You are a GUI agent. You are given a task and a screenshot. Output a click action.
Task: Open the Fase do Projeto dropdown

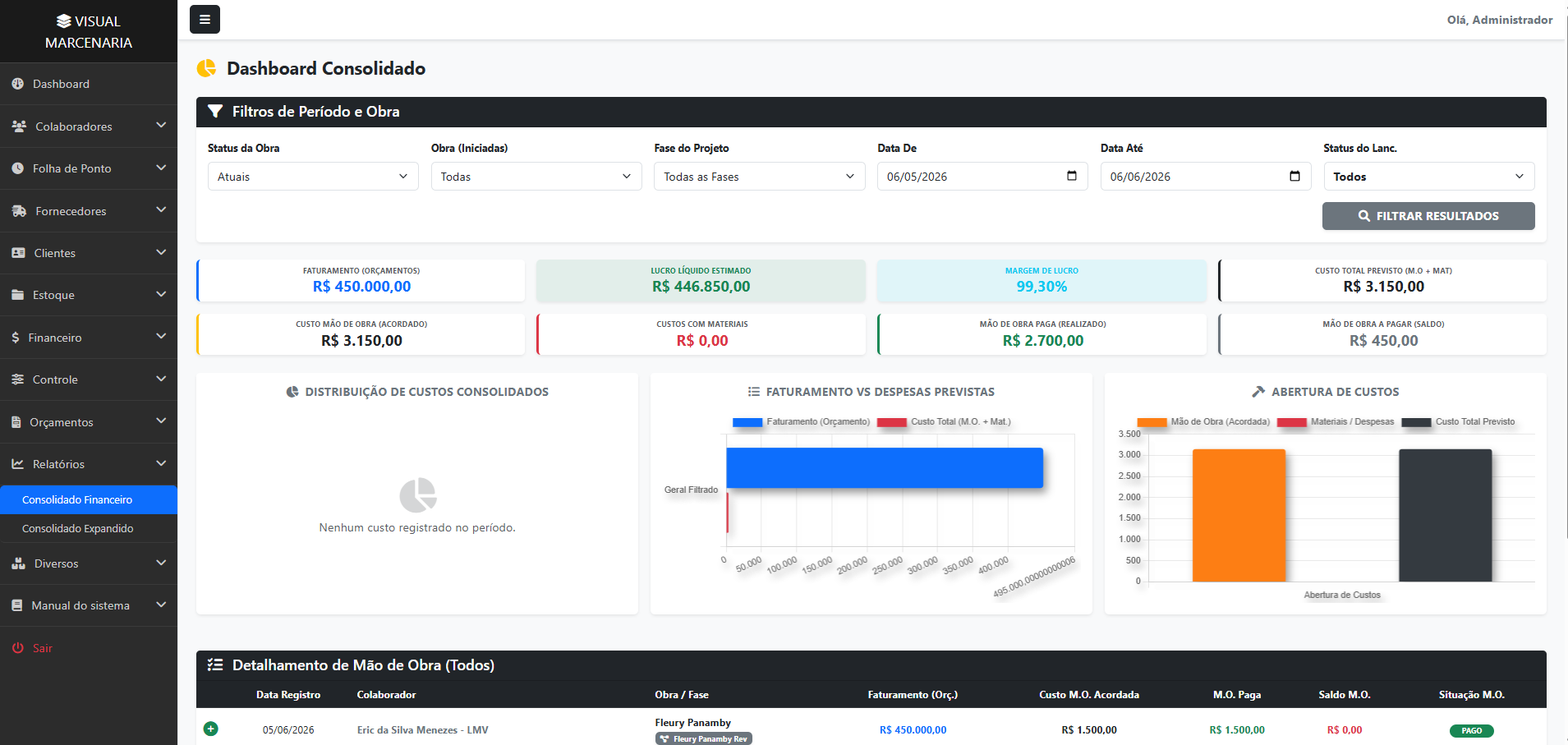760,177
